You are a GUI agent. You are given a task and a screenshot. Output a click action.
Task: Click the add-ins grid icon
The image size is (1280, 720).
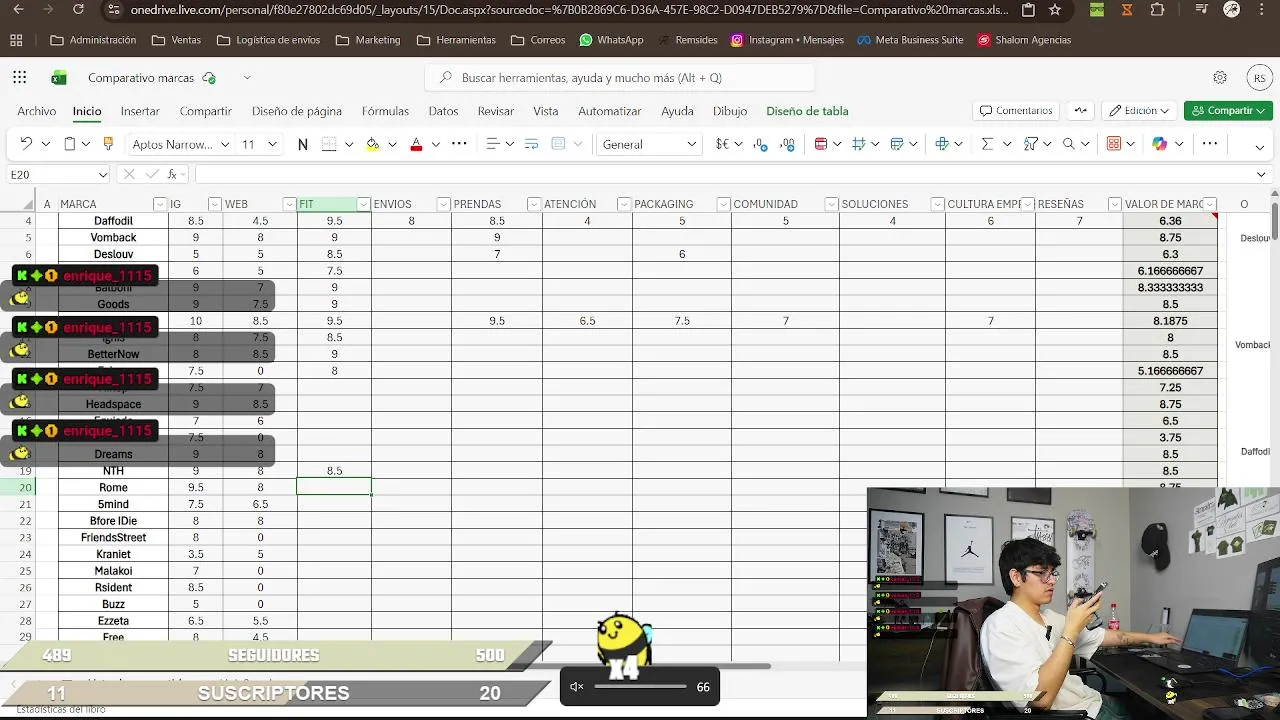[1114, 144]
